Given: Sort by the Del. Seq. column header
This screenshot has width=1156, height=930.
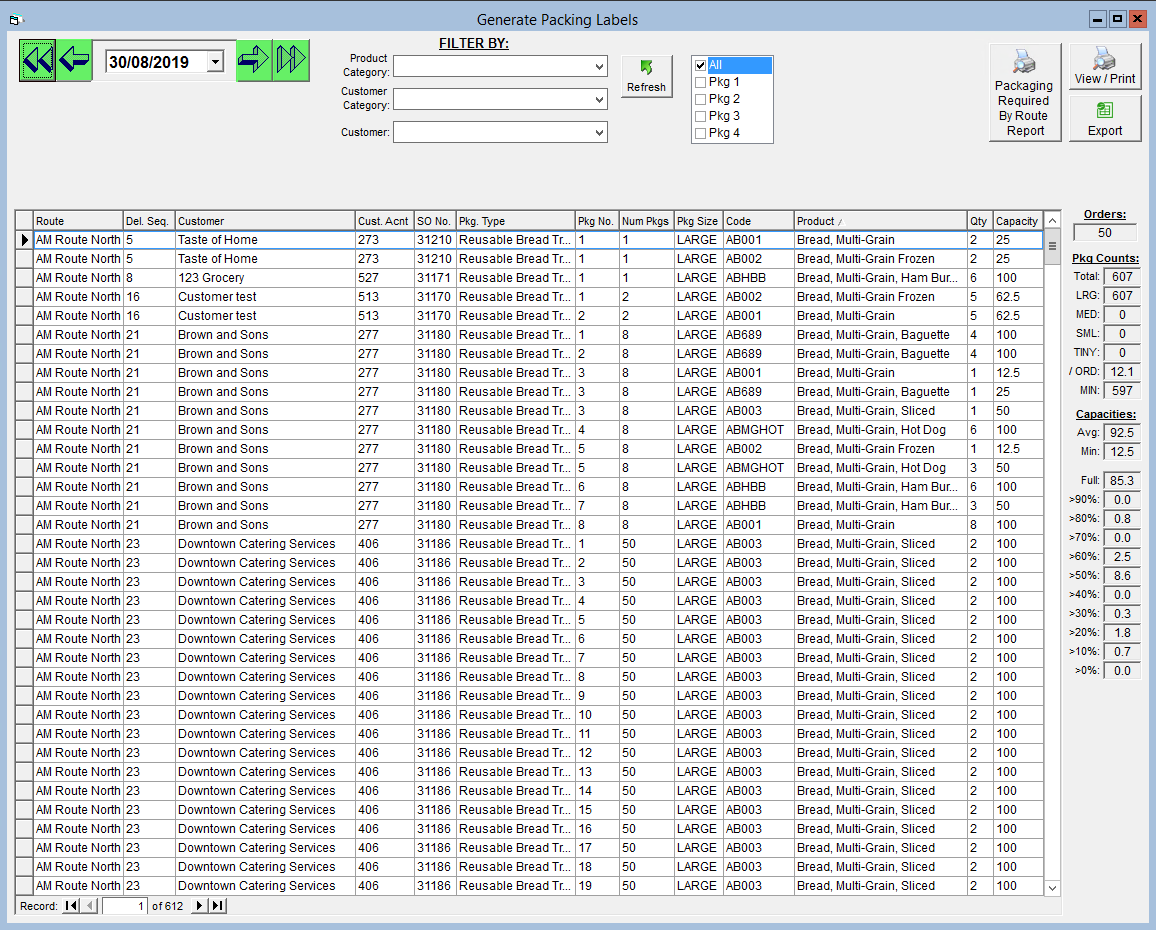Looking at the screenshot, I should pos(149,221).
